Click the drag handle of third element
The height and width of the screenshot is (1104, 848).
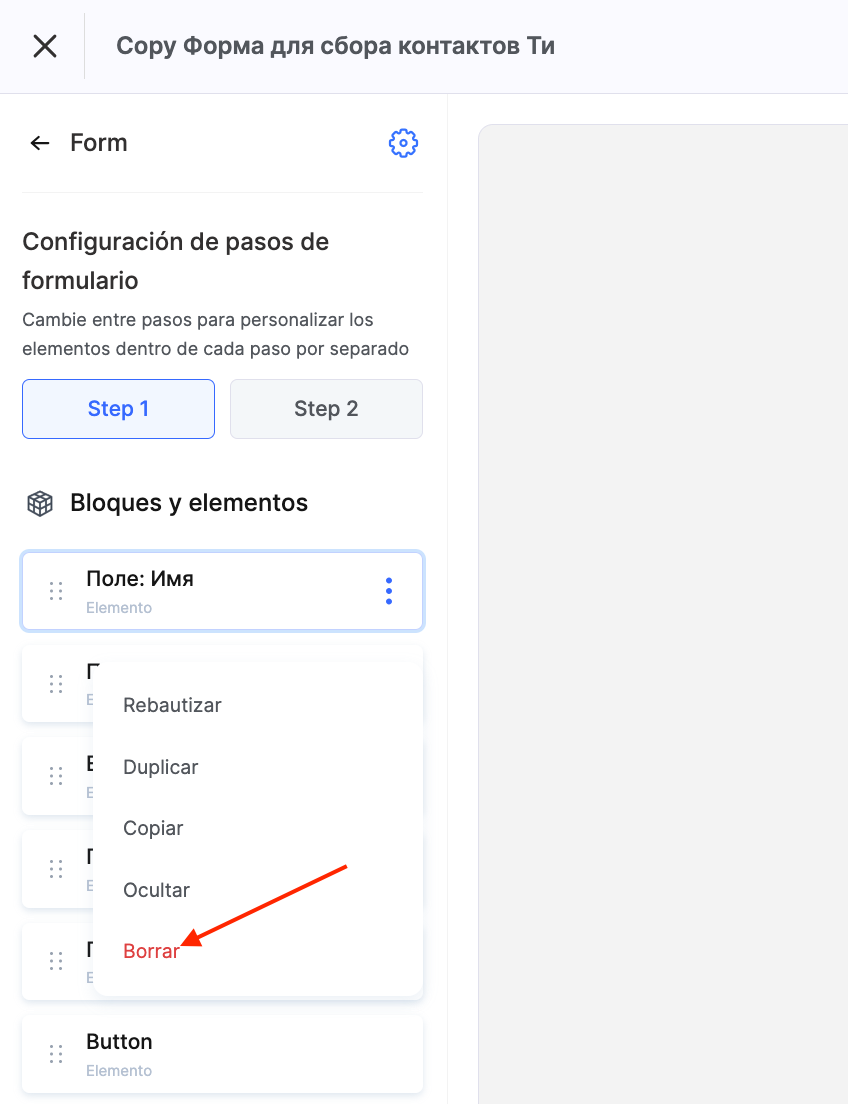pos(56,776)
